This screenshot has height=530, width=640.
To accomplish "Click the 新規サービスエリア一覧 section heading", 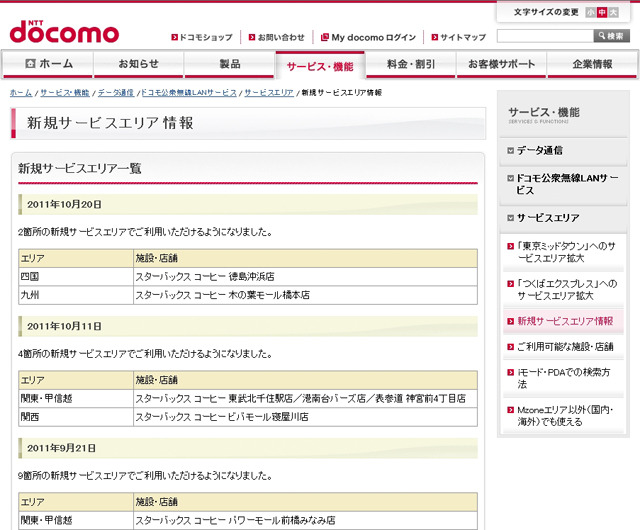I will click(x=80, y=168).
